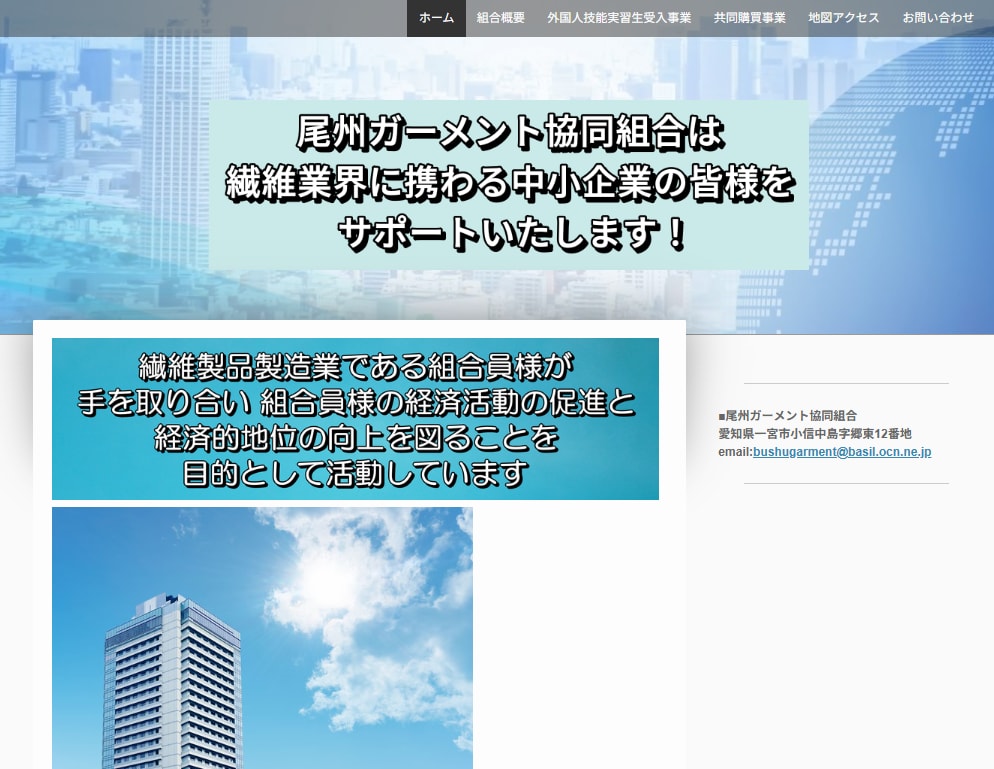Select 共同購買事業 in navigation bar

(749, 18)
